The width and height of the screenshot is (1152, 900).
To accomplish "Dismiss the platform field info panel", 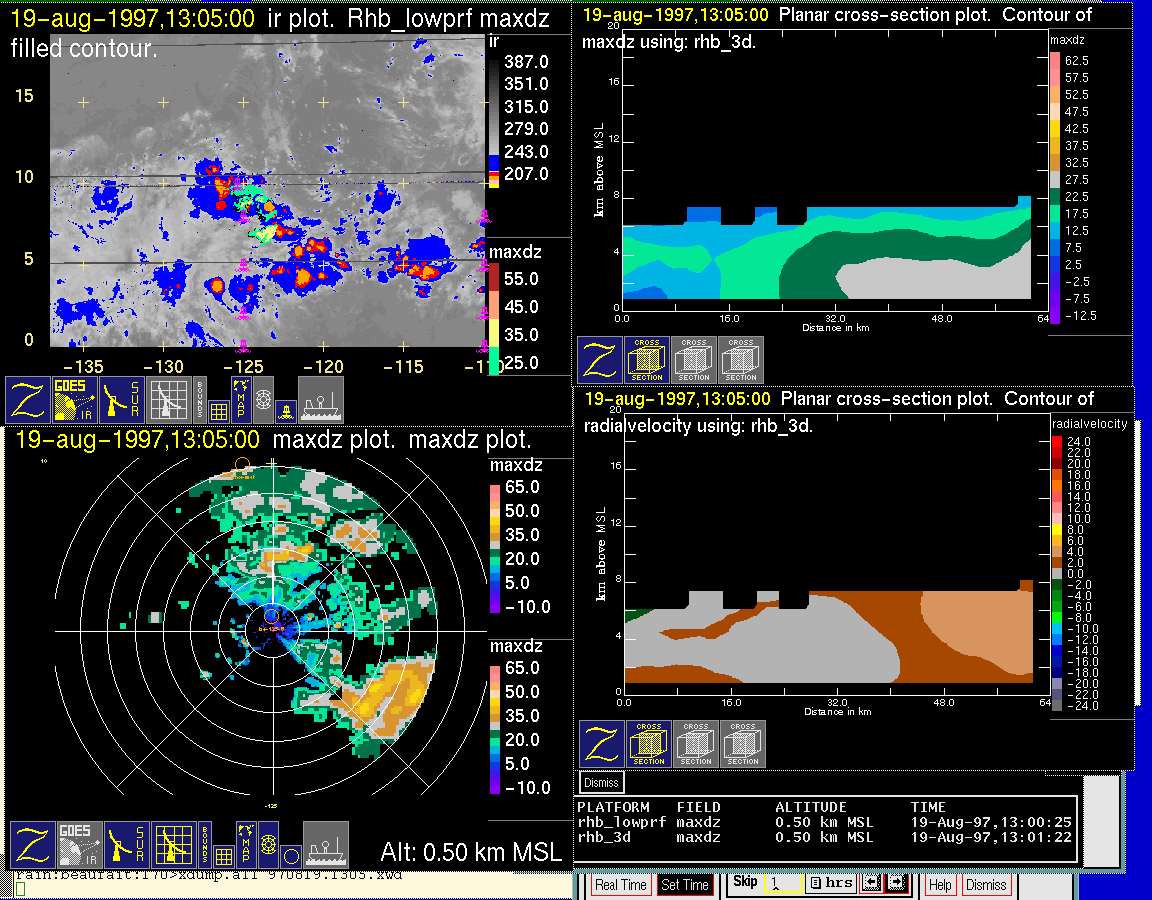I will coord(601,782).
